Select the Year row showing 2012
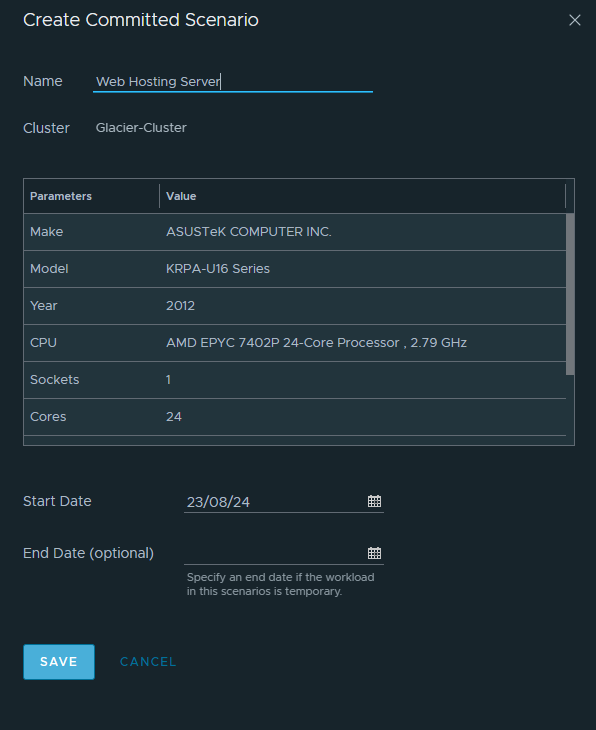Image resolution: width=596 pixels, height=730 pixels. (295, 306)
